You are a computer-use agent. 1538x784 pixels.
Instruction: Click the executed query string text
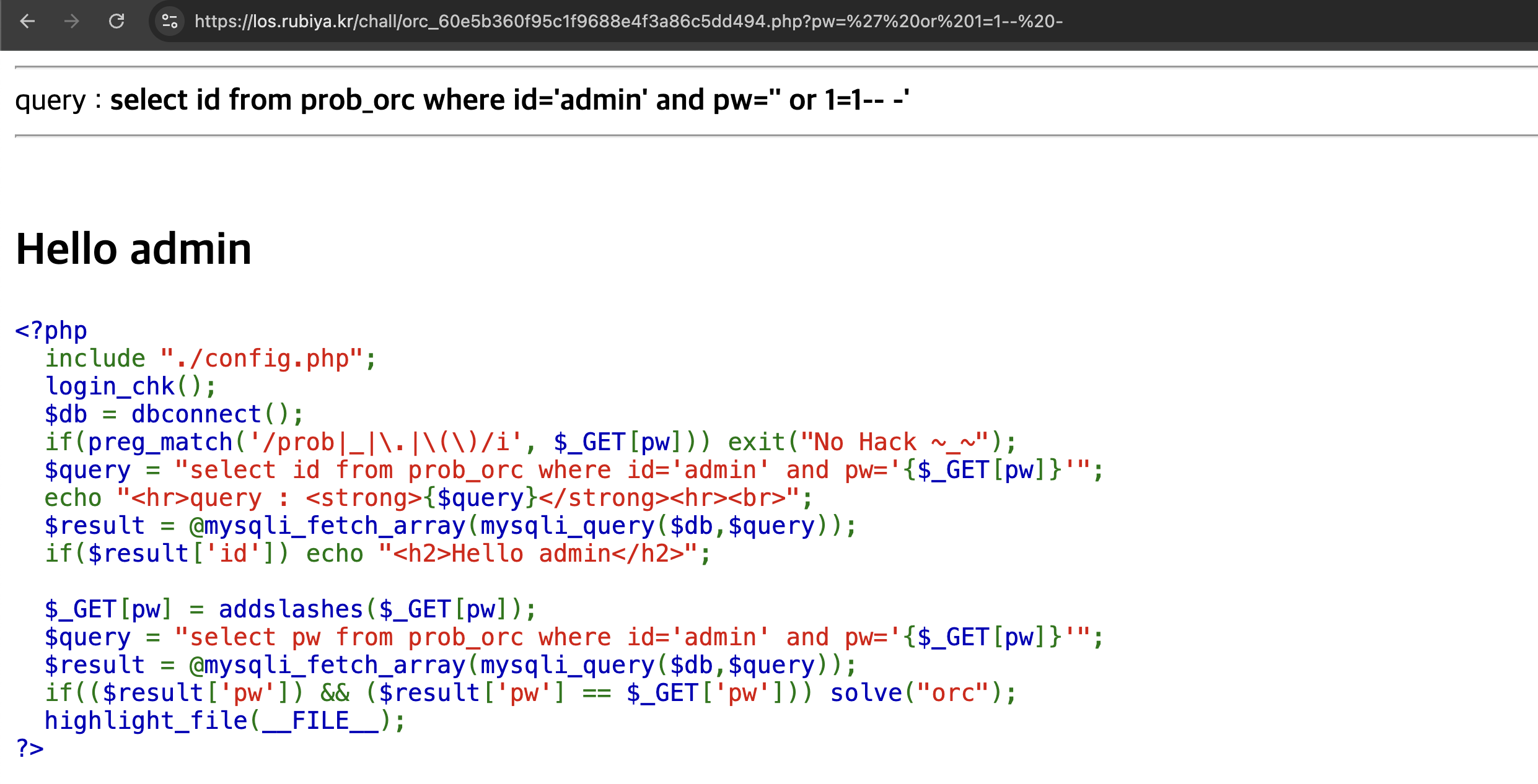coord(509,100)
